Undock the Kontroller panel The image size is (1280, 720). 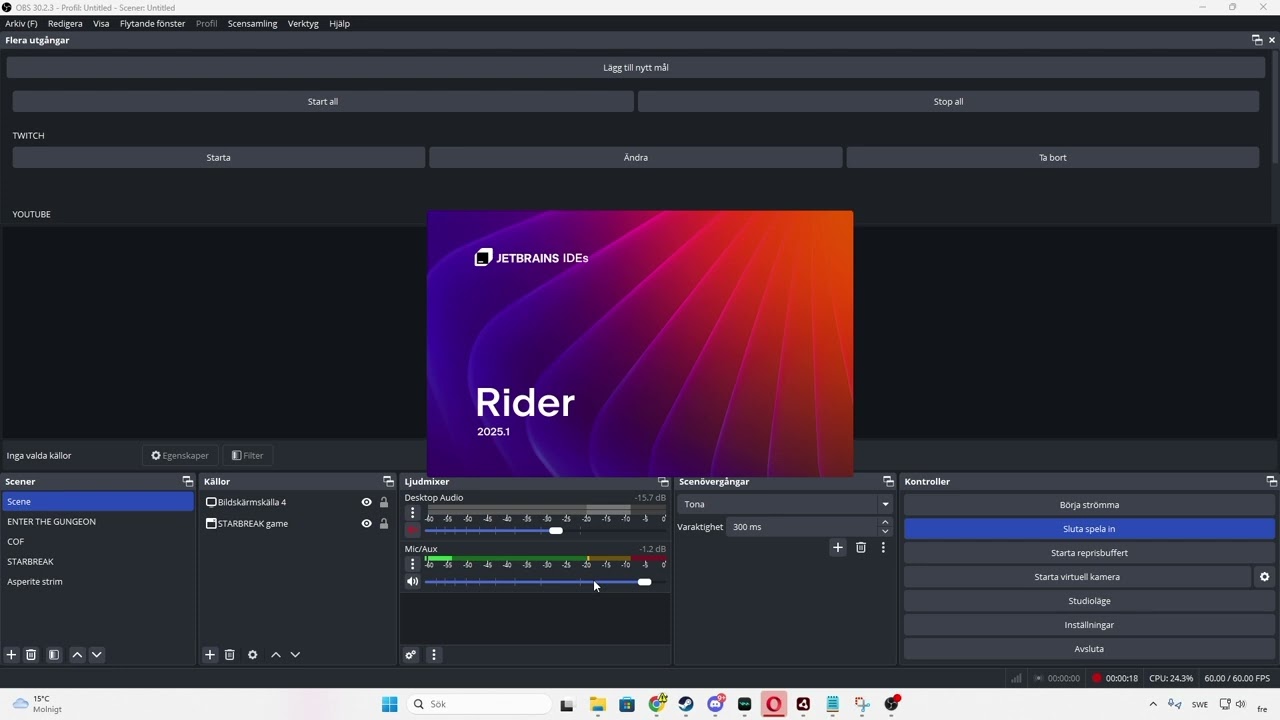tap(1271, 482)
